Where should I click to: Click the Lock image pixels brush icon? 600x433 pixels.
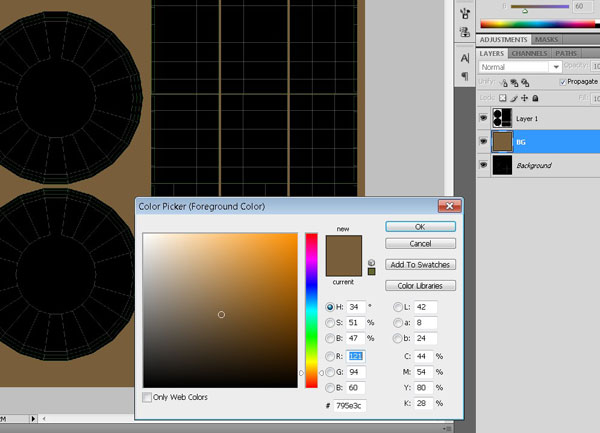click(x=514, y=98)
